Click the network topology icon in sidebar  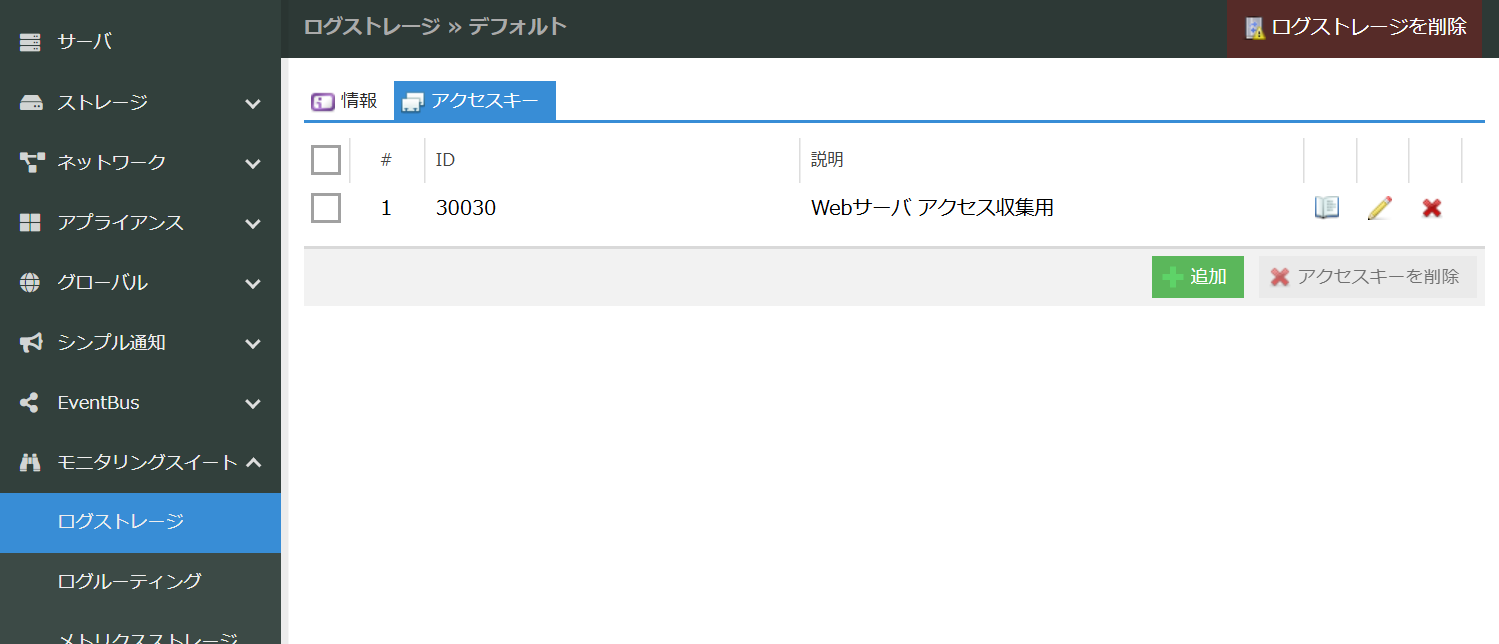(x=31, y=162)
